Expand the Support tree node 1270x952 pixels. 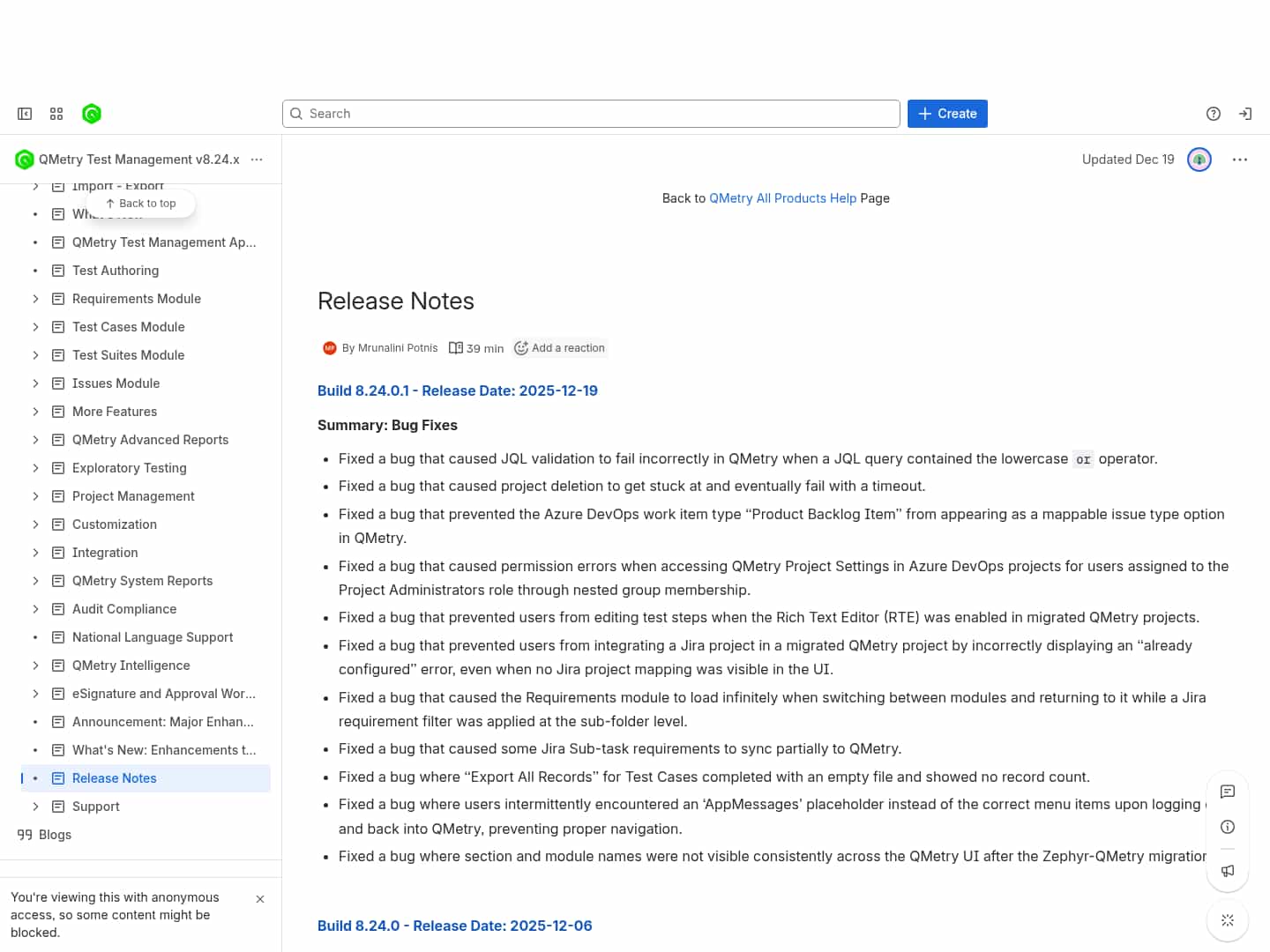35,807
